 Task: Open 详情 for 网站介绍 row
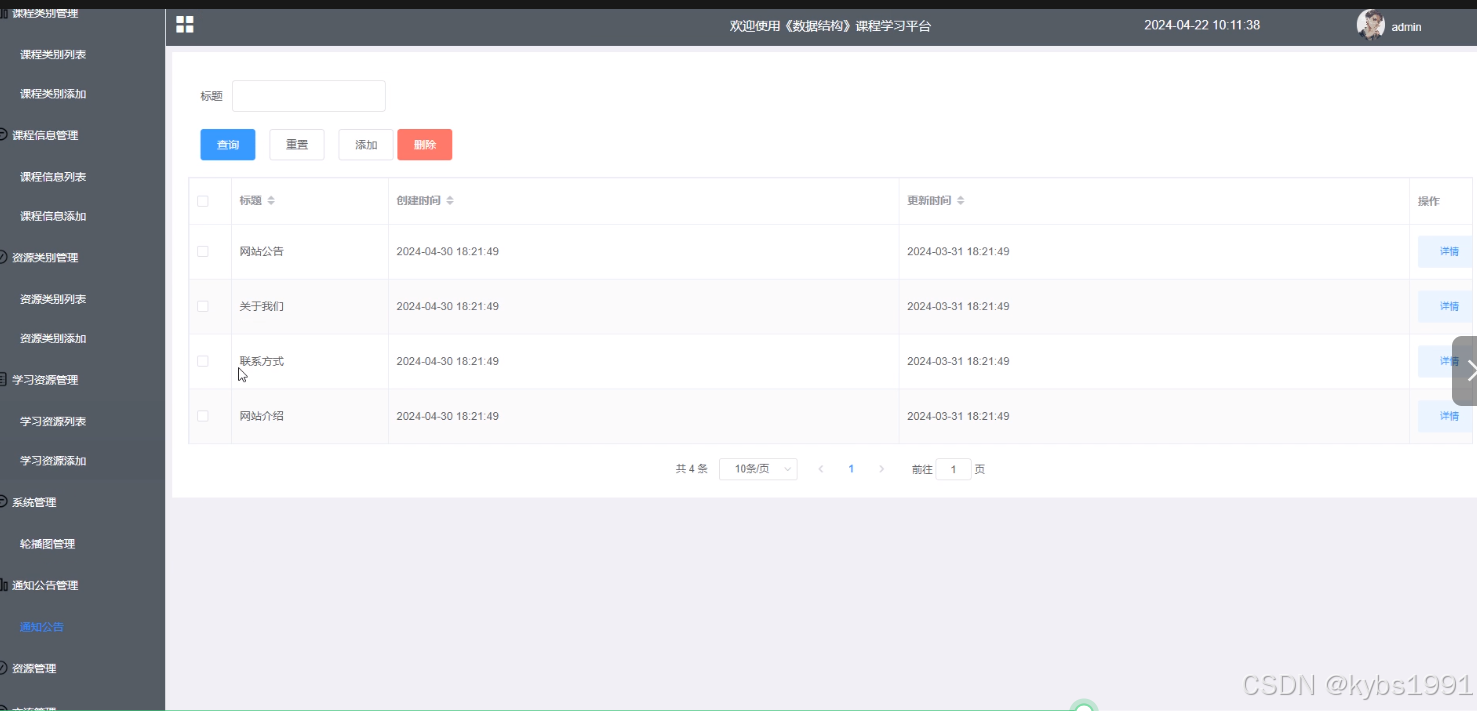[1446, 416]
